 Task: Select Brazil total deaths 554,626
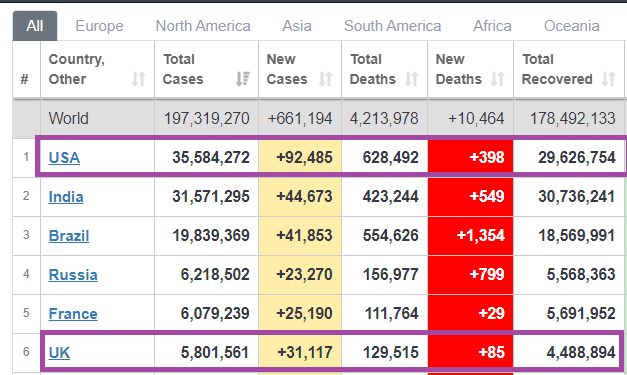pos(391,235)
